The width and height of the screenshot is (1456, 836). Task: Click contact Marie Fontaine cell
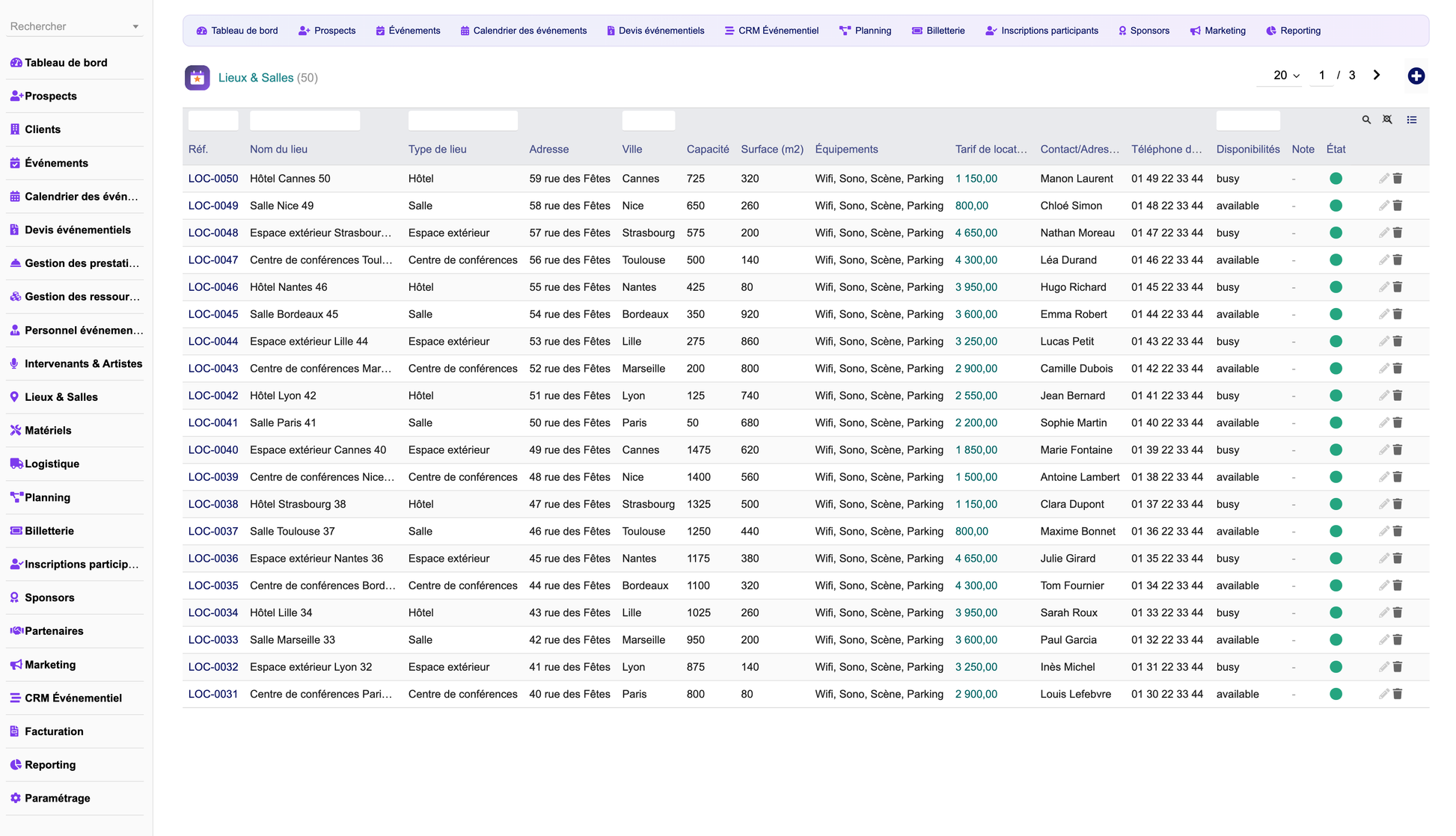[1076, 449]
